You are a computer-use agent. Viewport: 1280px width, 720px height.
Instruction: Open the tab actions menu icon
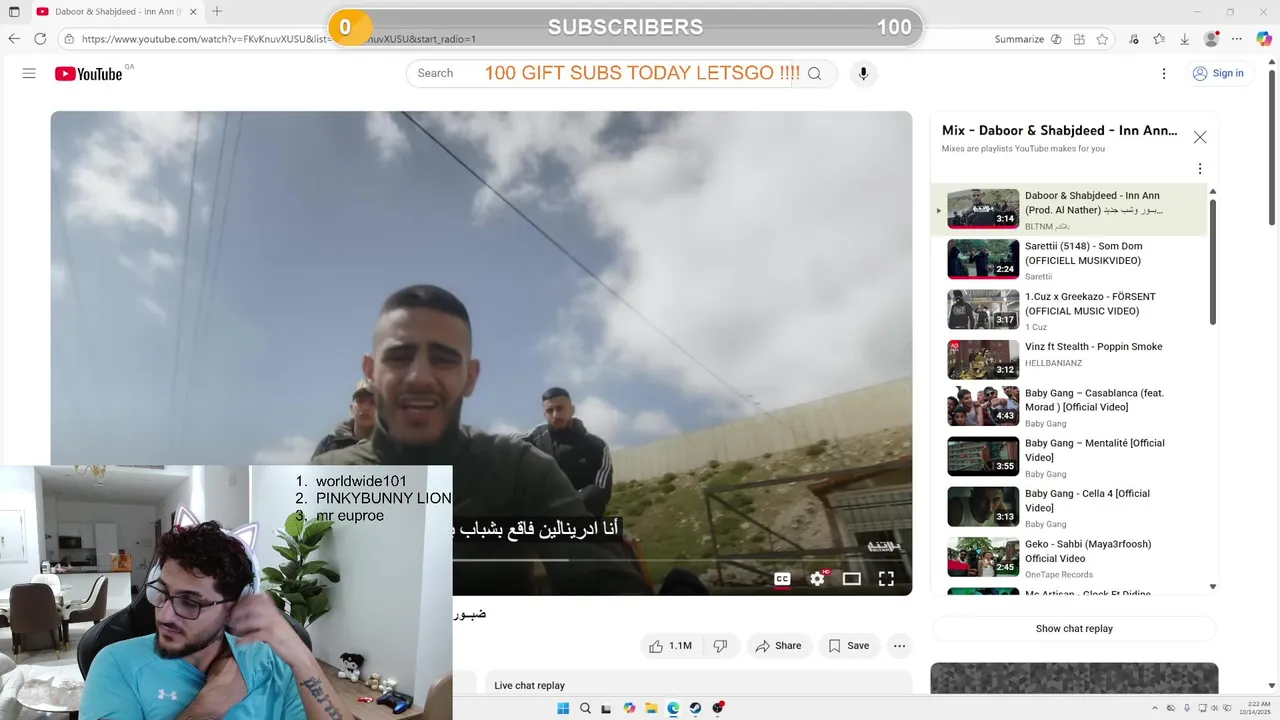click(14, 12)
